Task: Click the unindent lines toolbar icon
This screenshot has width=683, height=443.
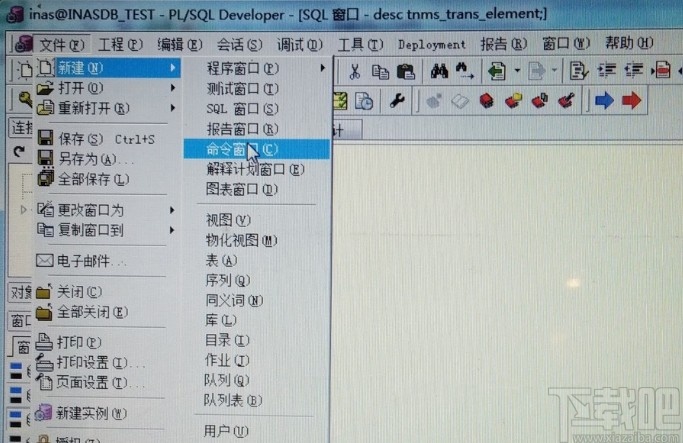Action: coord(634,70)
